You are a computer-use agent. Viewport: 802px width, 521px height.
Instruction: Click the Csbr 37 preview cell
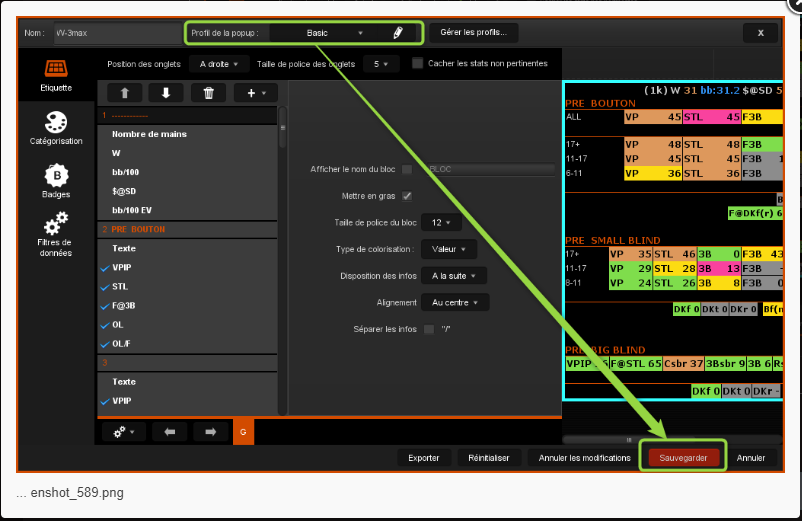[x=683, y=364]
